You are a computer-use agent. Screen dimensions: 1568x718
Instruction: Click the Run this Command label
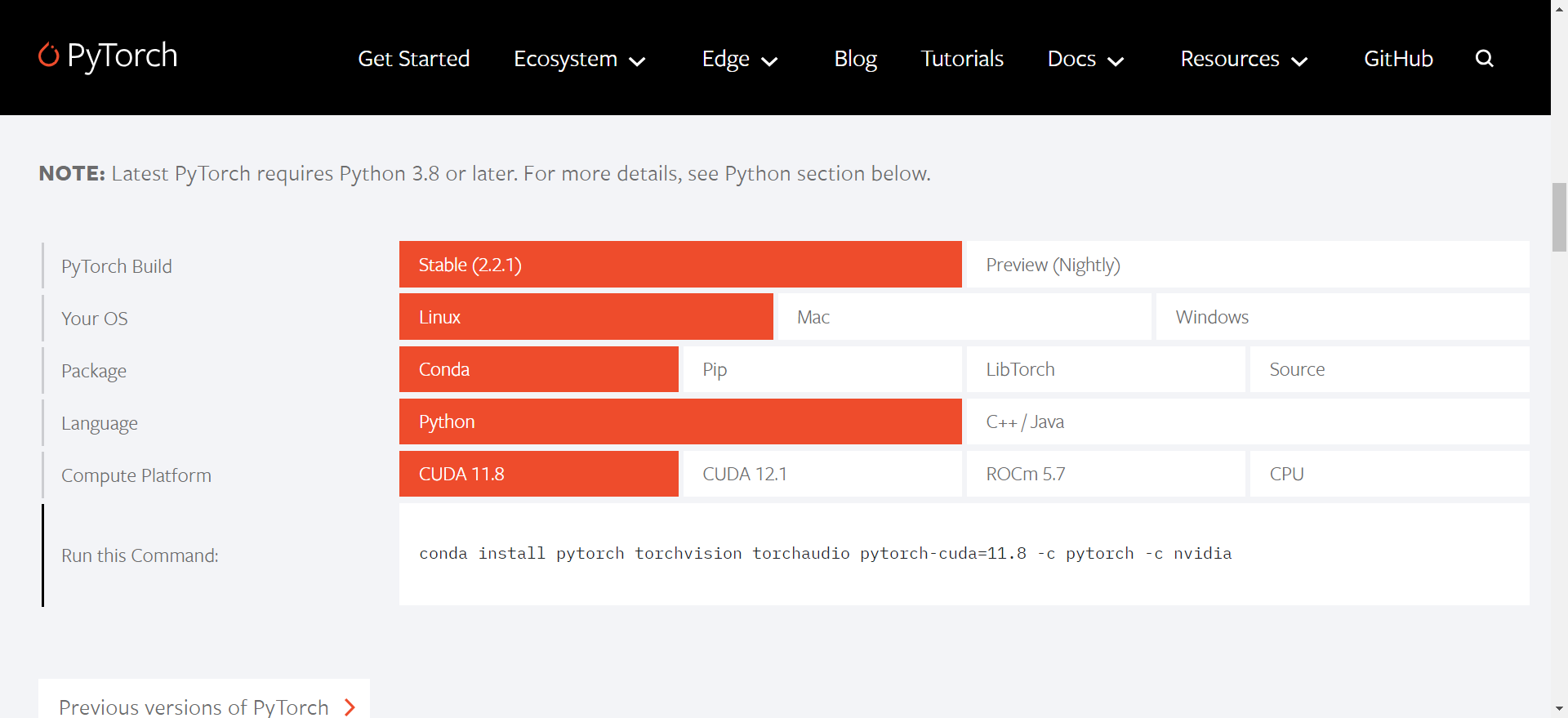[140, 555]
